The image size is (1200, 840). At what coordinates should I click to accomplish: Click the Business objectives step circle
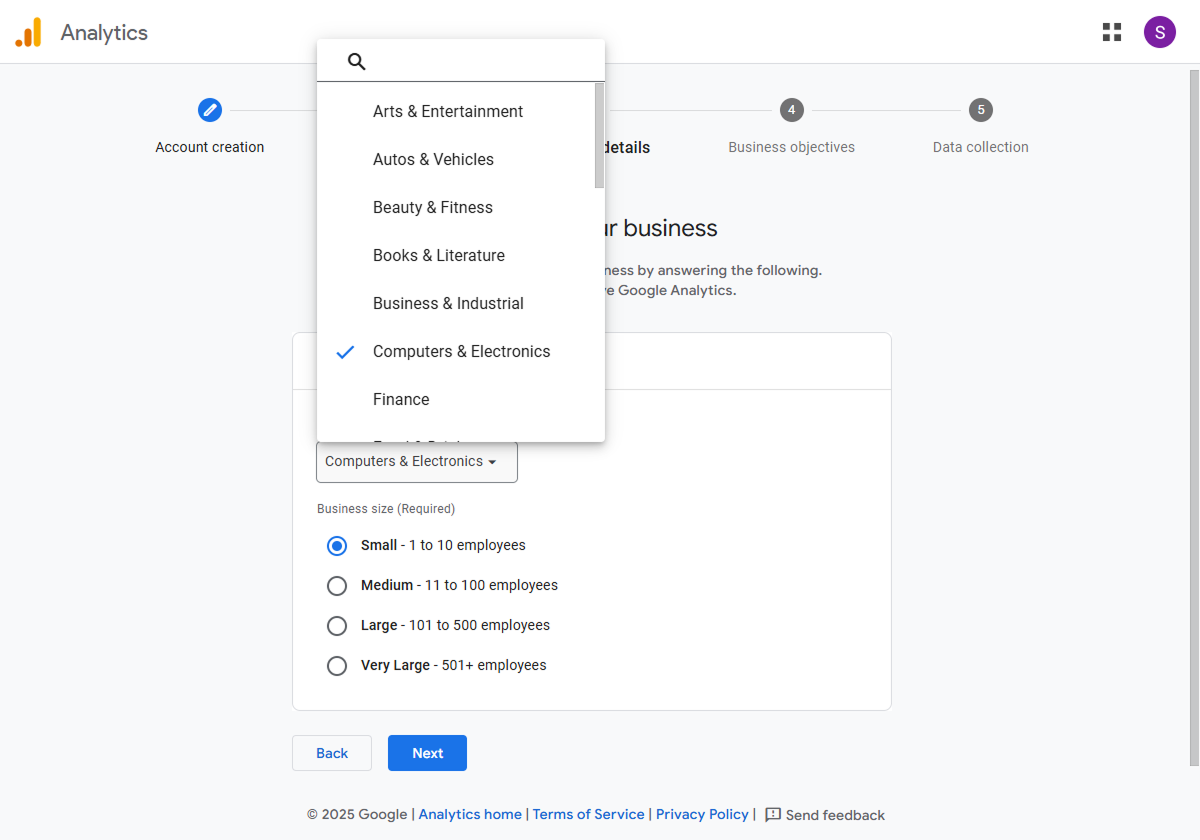point(791,110)
